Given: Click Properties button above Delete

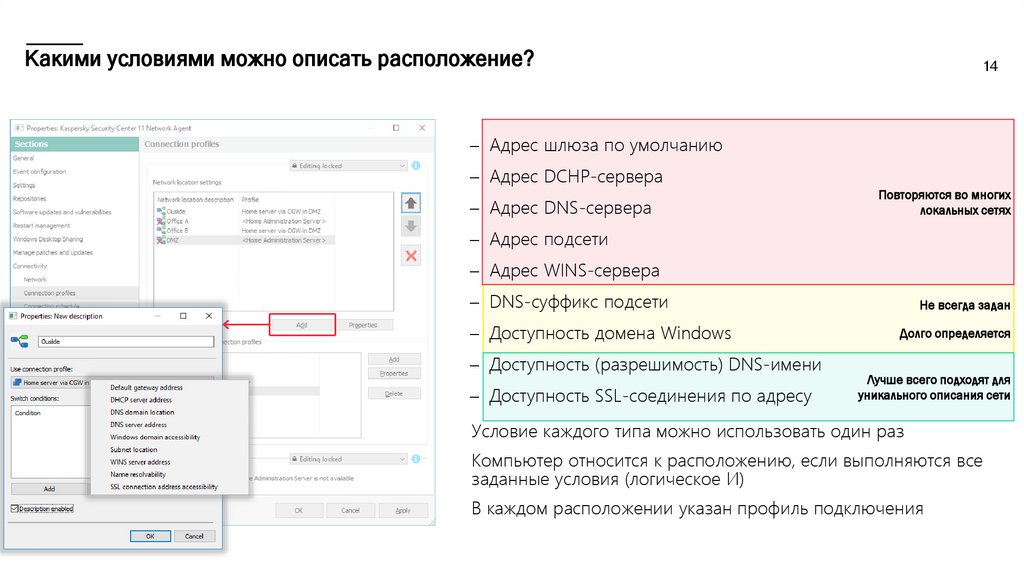Looking at the screenshot, I should 394,374.
